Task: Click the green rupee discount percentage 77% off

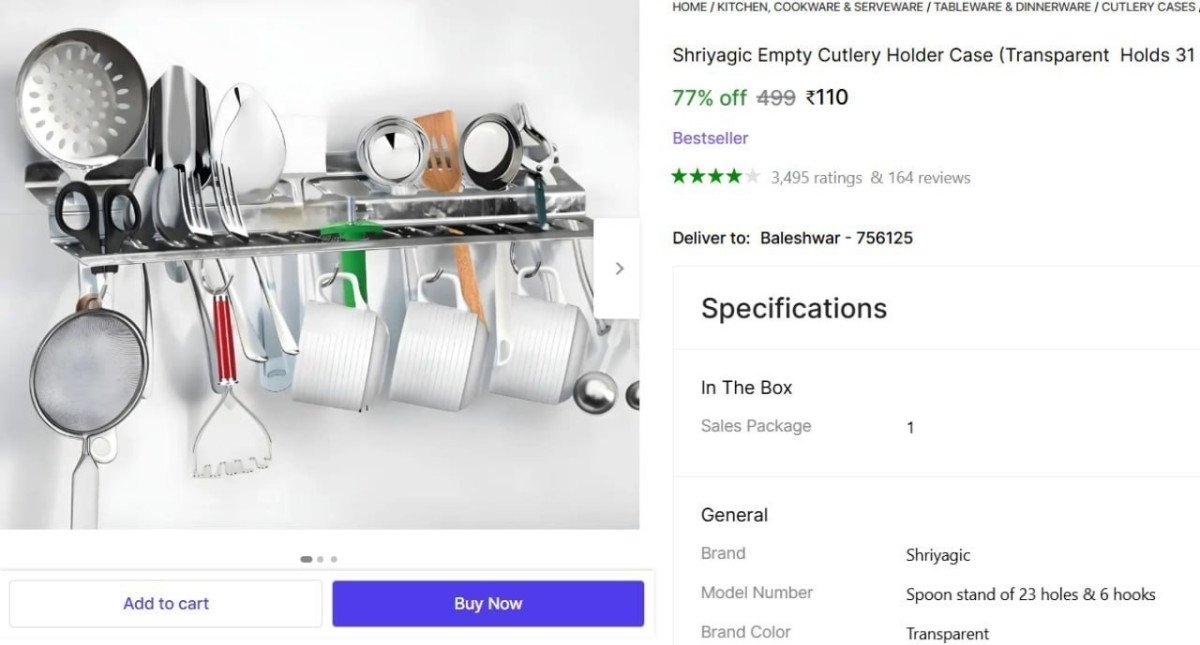Action: pyautogui.click(x=708, y=97)
